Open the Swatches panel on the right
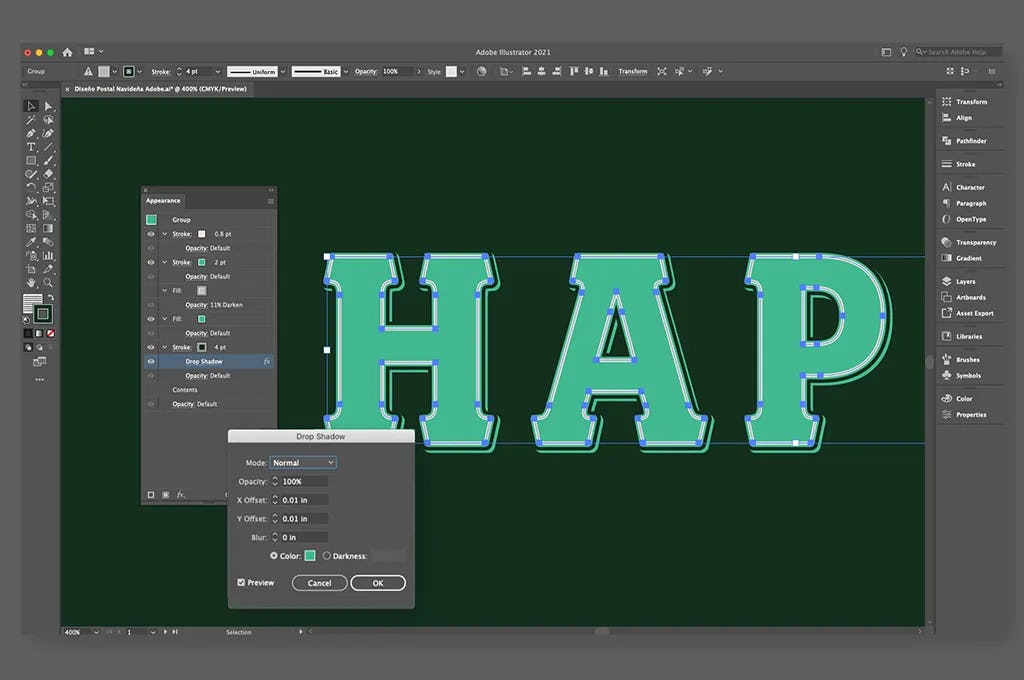The height and width of the screenshot is (680, 1024). pos(963,398)
